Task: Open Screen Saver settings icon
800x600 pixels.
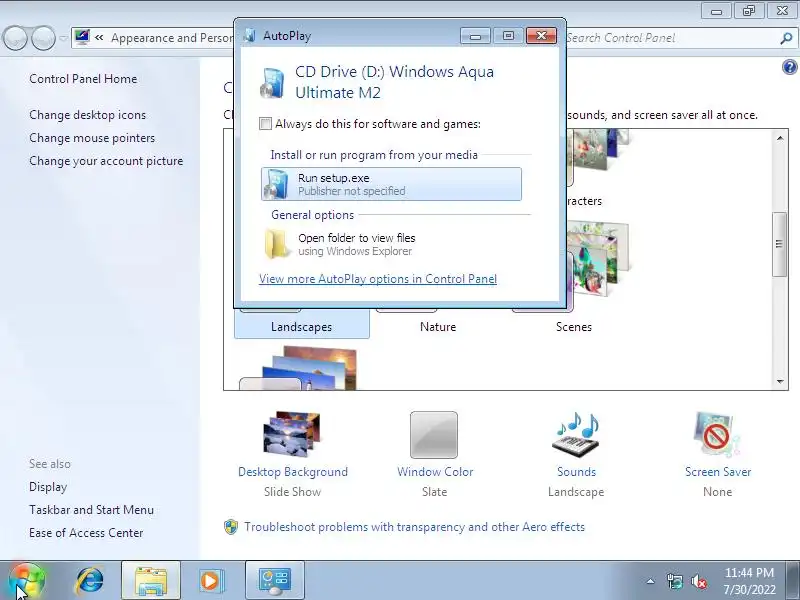Action: point(717,435)
